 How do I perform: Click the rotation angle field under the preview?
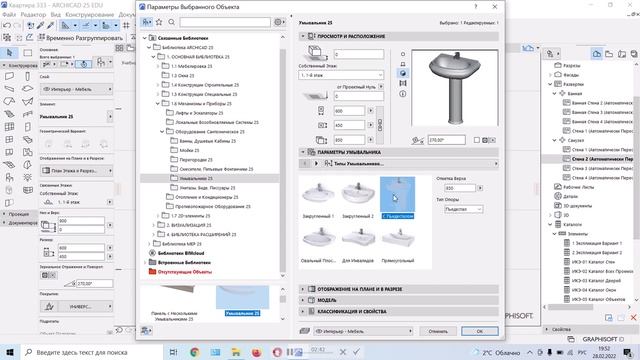(x=446, y=140)
